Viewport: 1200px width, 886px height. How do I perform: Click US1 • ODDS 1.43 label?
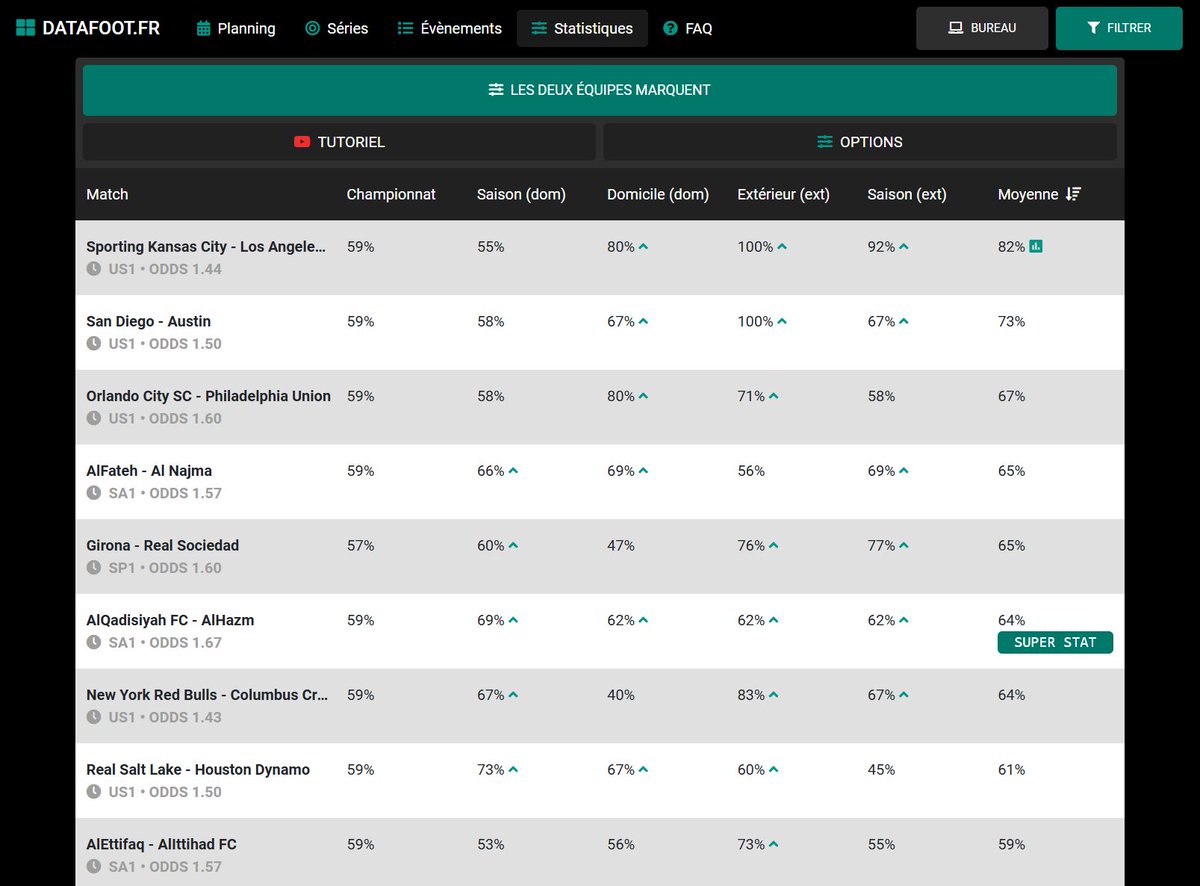point(164,717)
